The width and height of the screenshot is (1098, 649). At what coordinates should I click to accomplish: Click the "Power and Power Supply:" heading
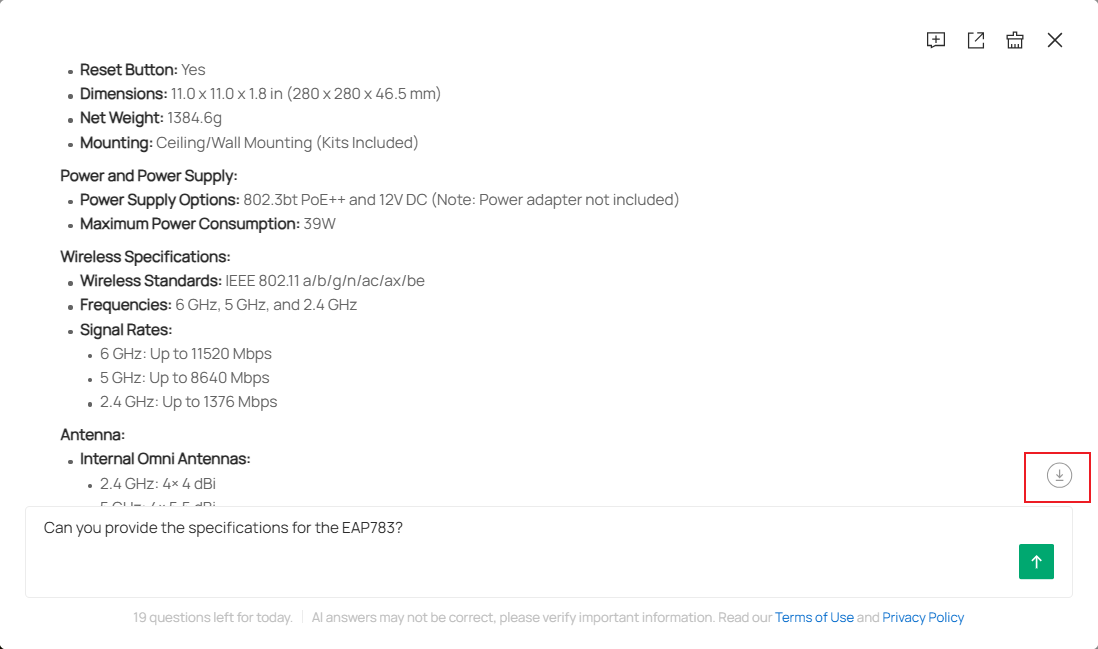pos(149,176)
